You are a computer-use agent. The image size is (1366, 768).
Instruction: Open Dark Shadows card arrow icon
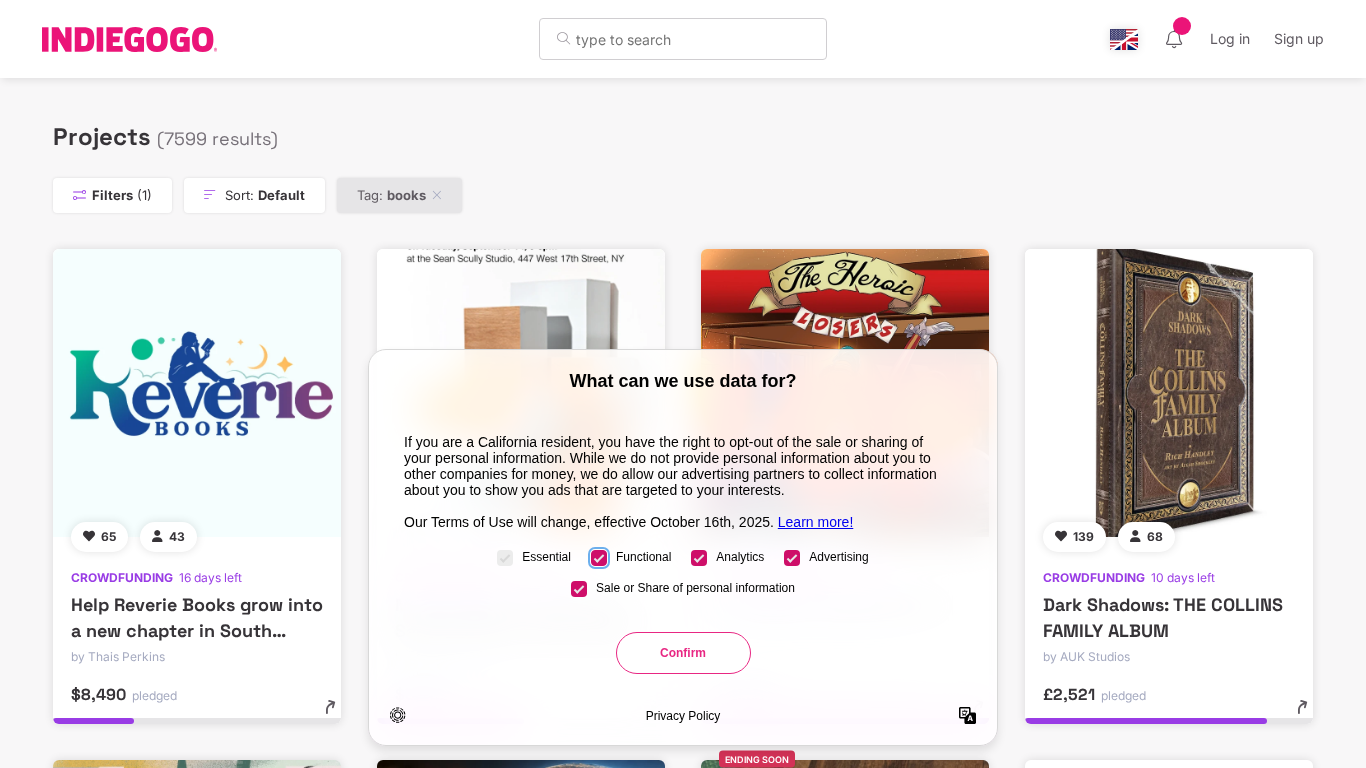(x=1302, y=707)
